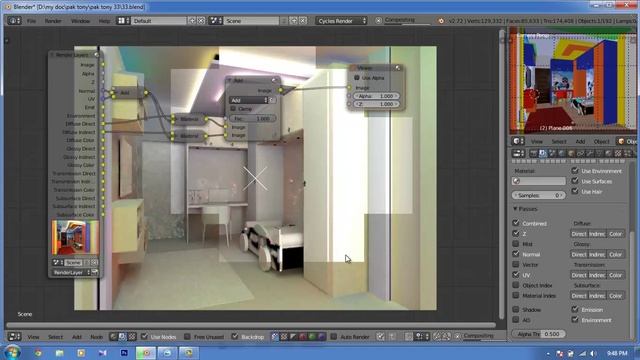640x360 pixels.
Task: Open the node editor Select menu
Action: [55, 337]
